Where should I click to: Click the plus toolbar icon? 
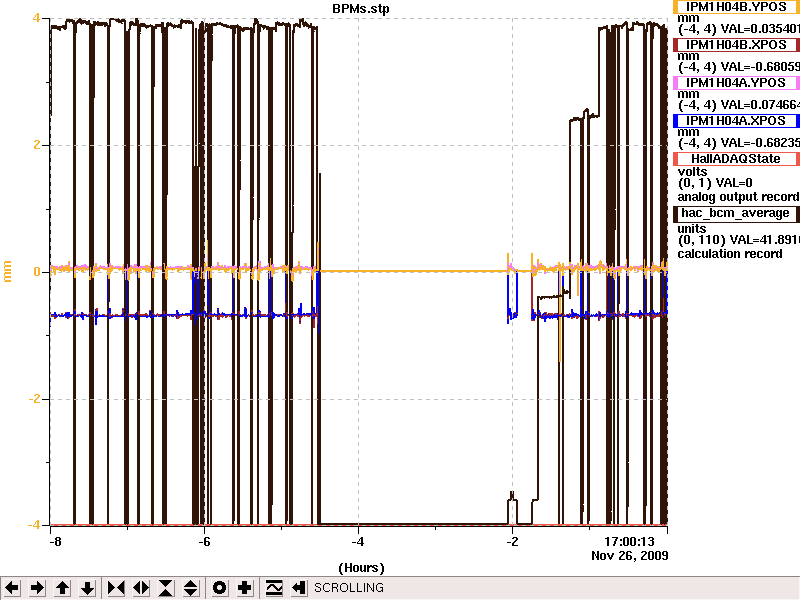click(x=244, y=588)
